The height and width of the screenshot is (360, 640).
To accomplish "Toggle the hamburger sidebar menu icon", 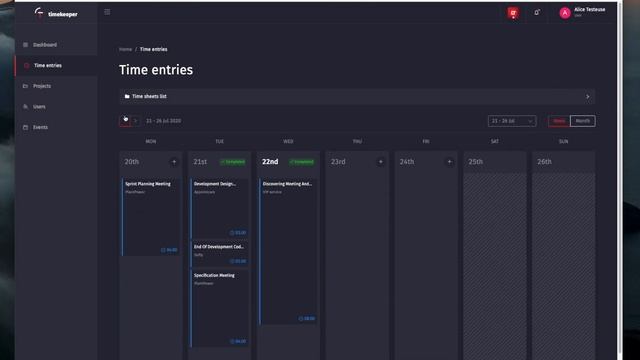I will pyautogui.click(x=107, y=12).
